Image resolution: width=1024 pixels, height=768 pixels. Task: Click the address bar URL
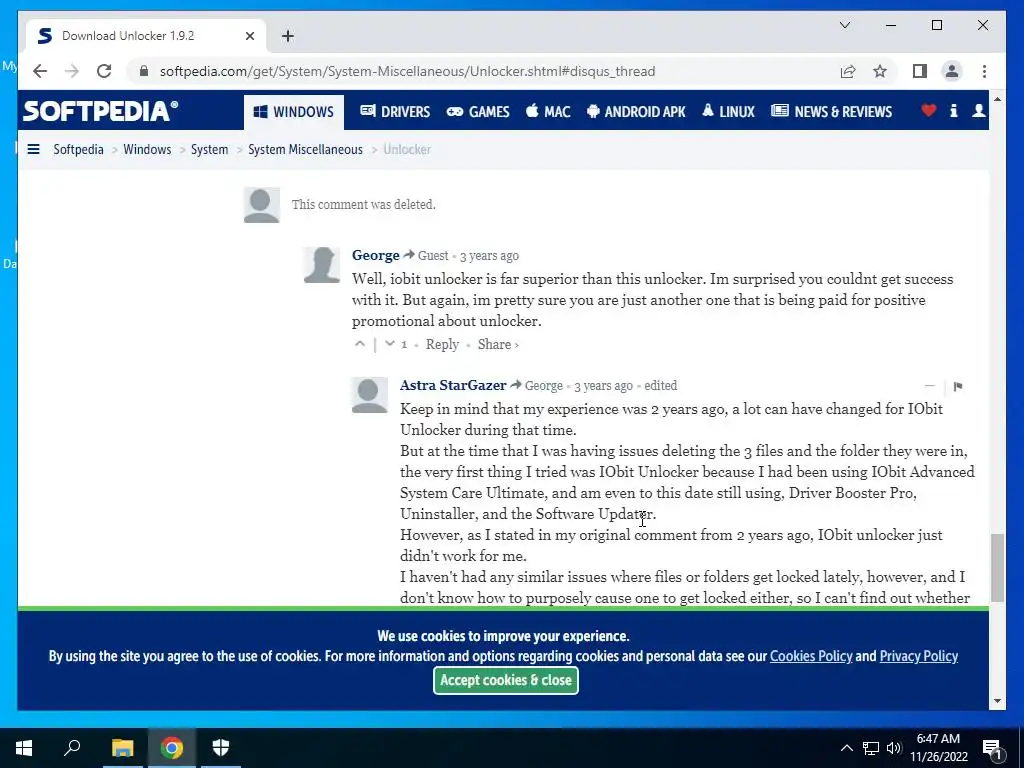[x=408, y=71]
